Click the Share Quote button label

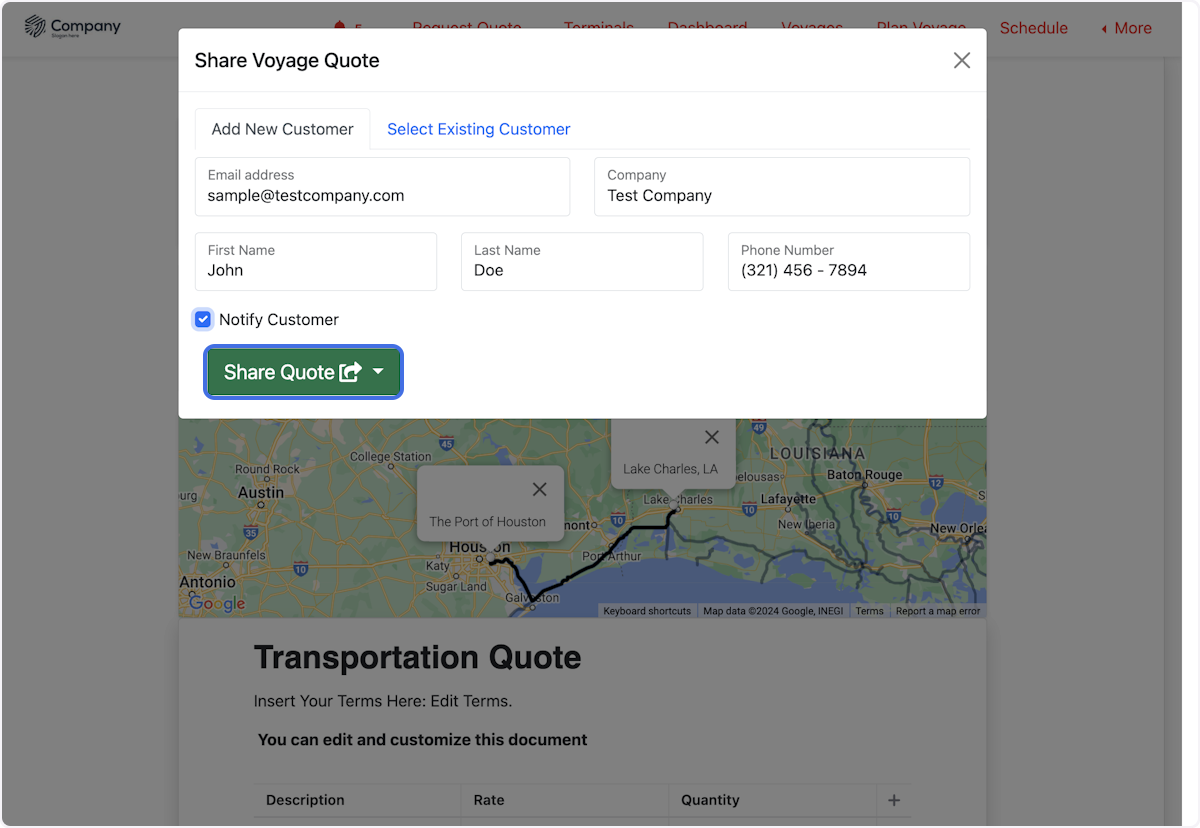click(279, 372)
